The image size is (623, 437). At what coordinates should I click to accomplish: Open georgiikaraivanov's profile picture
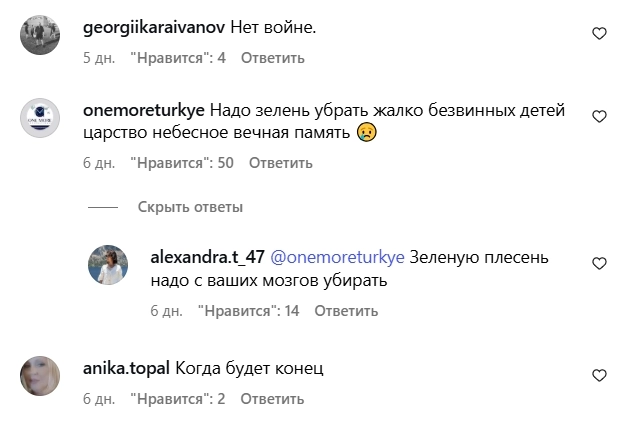43,38
